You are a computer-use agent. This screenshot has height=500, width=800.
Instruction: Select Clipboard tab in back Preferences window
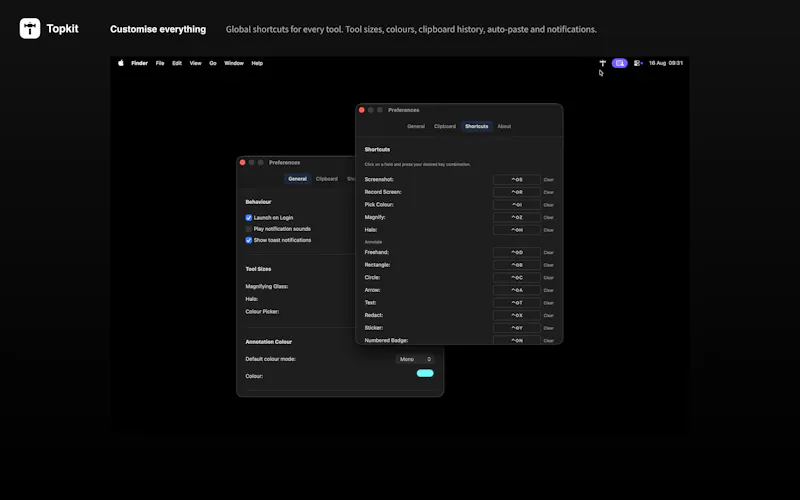[327, 179]
